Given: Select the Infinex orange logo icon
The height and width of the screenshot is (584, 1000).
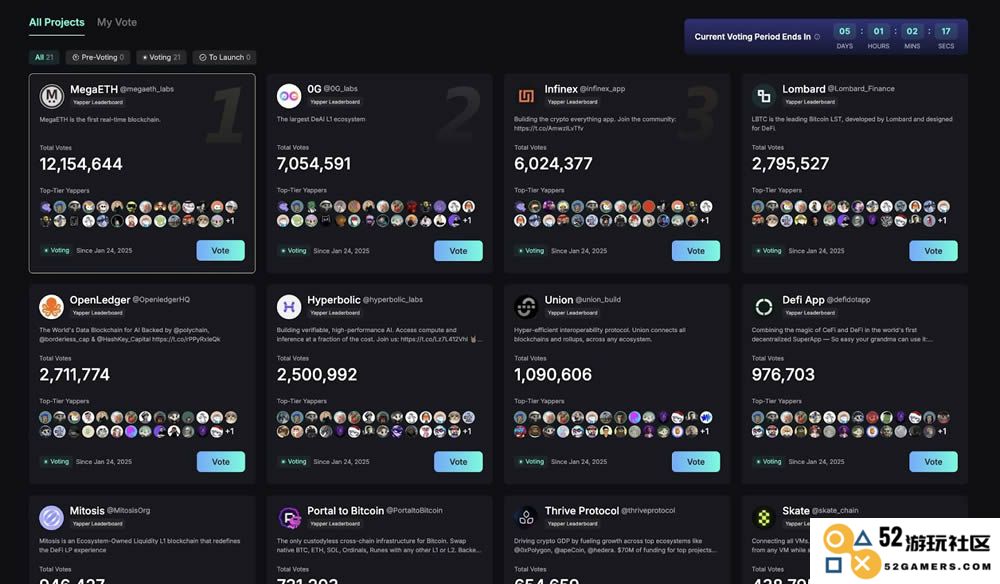Looking at the screenshot, I should point(526,96).
